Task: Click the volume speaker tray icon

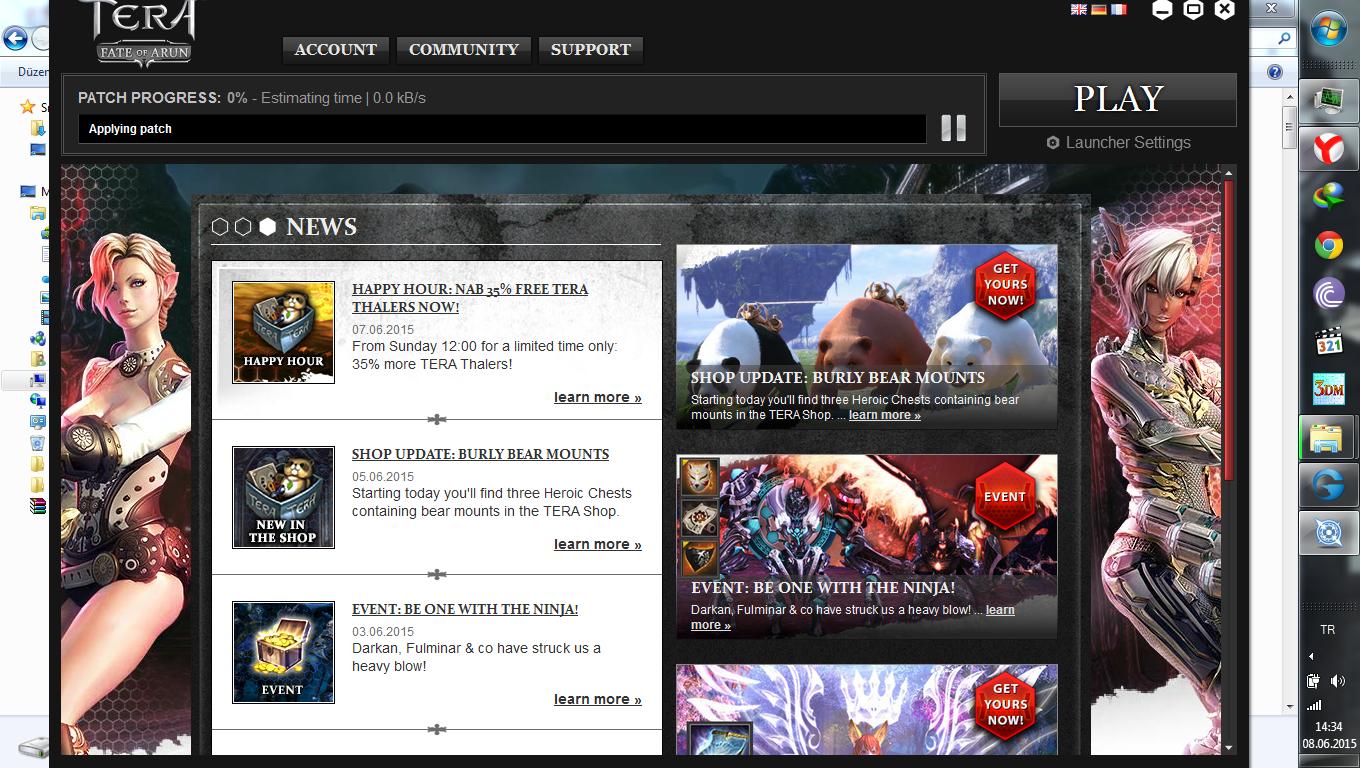Action: point(1339,681)
